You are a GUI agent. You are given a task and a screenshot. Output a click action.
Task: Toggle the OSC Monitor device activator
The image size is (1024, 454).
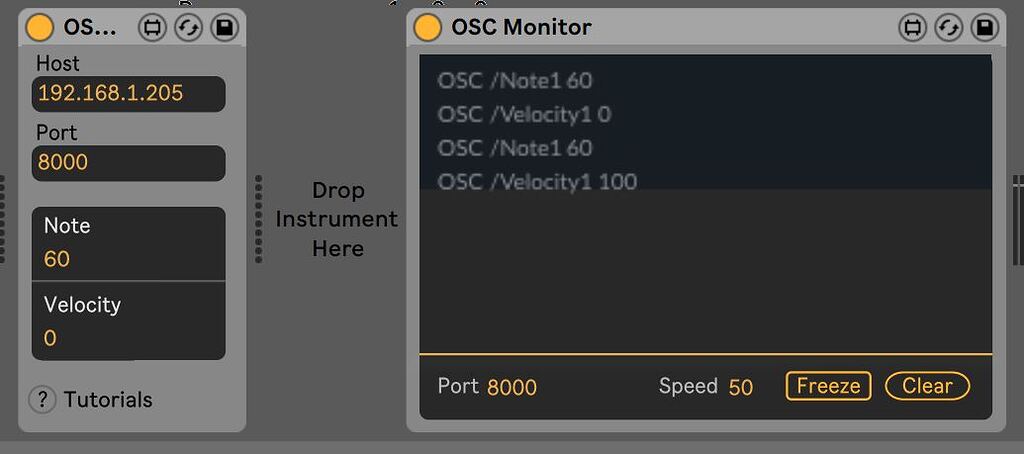tap(428, 27)
